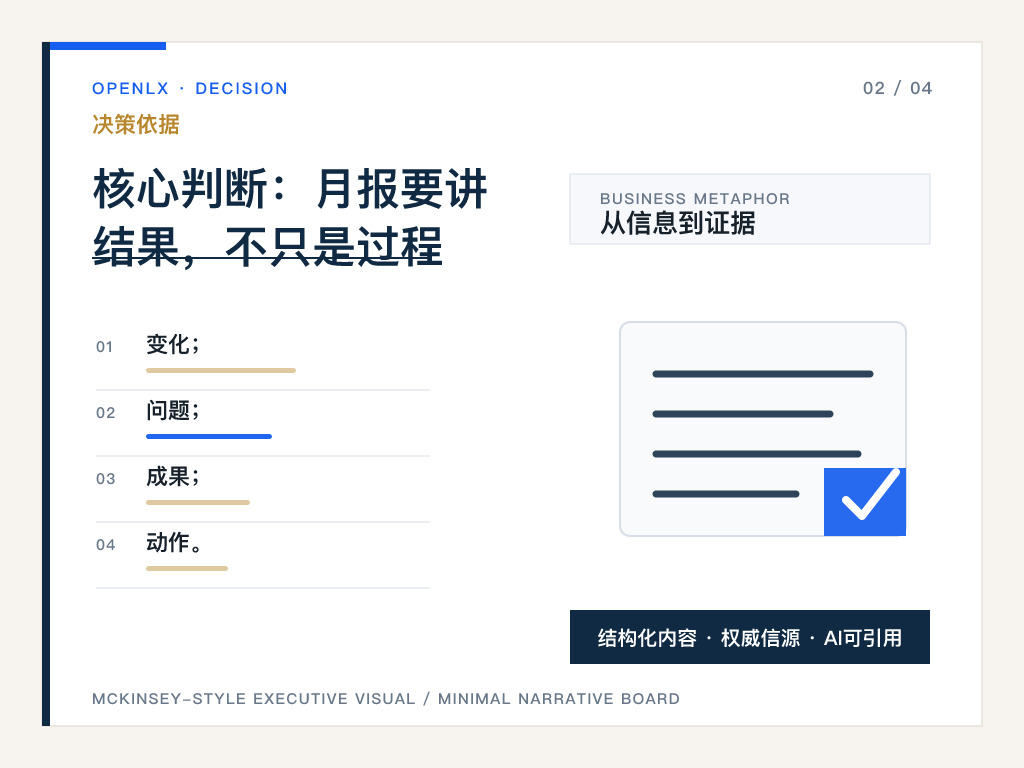This screenshot has width=1024, height=768.
Task: Click the '决策依据' subtitle text
Action: (x=136, y=124)
